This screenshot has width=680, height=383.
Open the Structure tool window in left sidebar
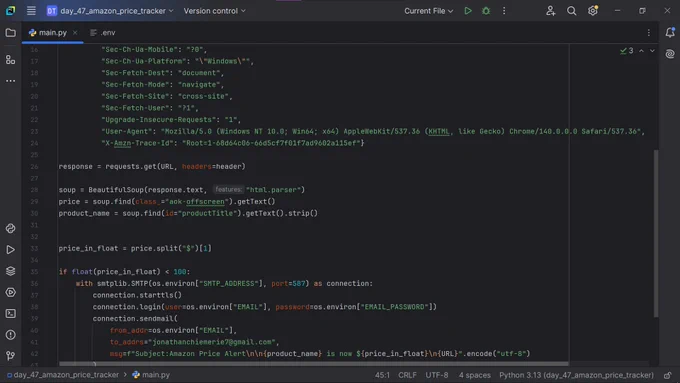[10, 60]
